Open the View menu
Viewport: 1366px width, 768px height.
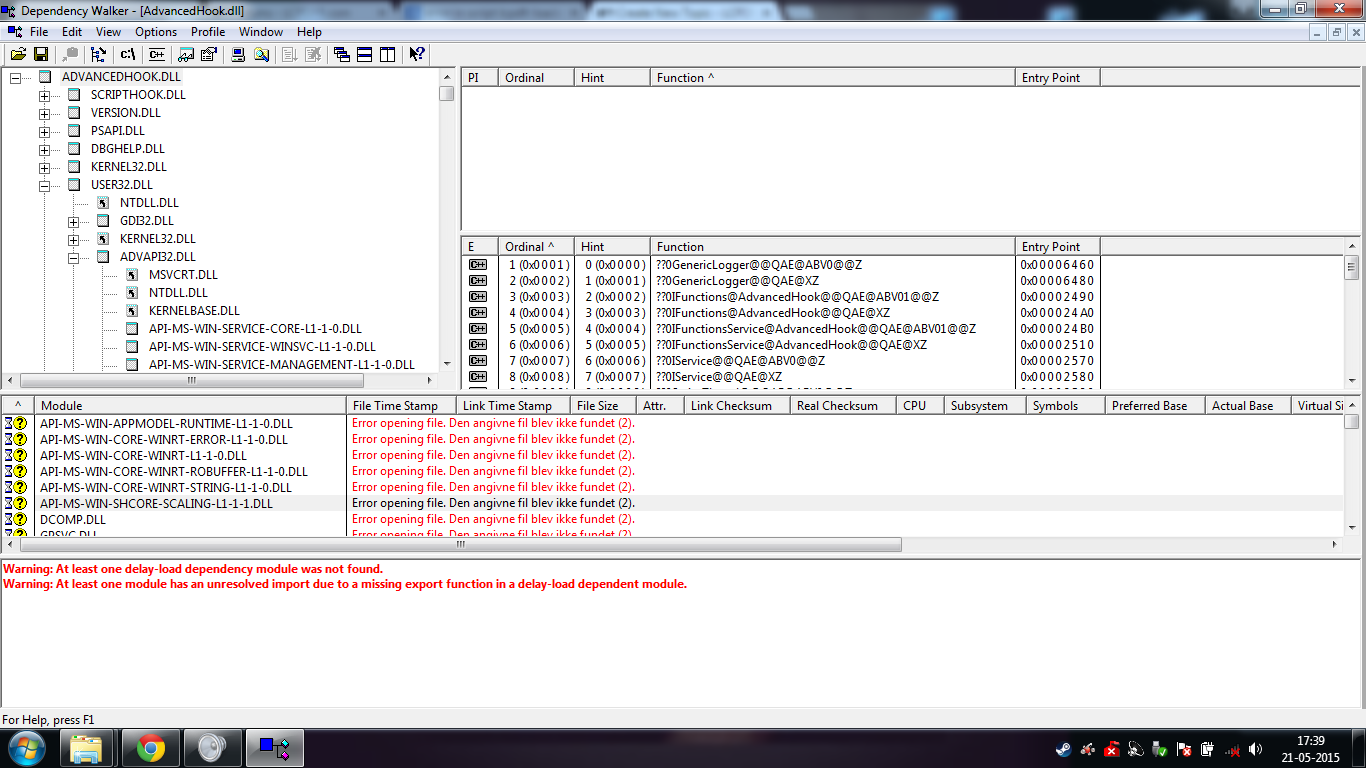pos(108,32)
